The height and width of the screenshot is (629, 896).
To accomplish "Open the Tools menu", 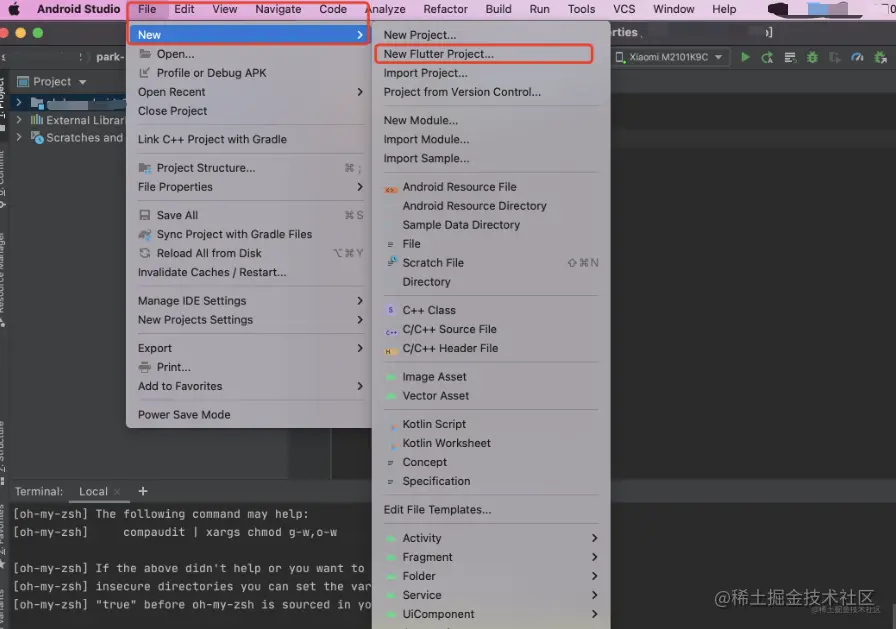I will 581,9.
